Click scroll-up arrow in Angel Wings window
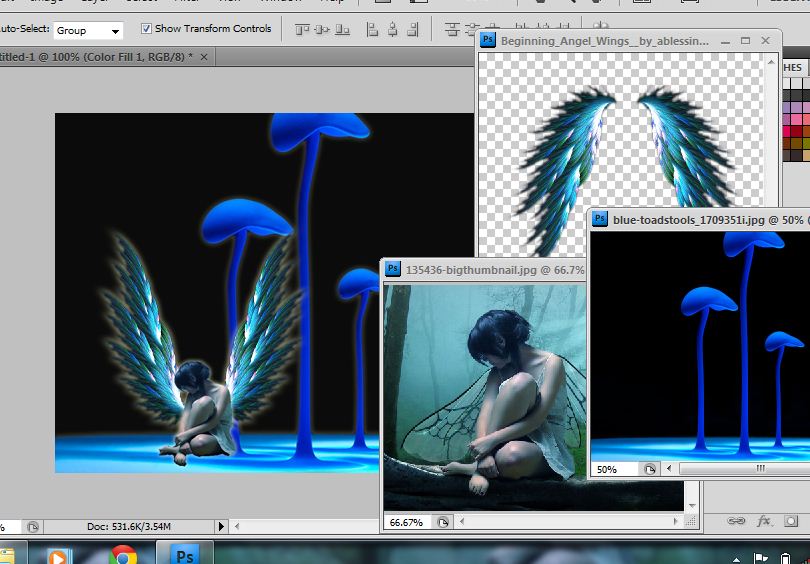 [771, 62]
